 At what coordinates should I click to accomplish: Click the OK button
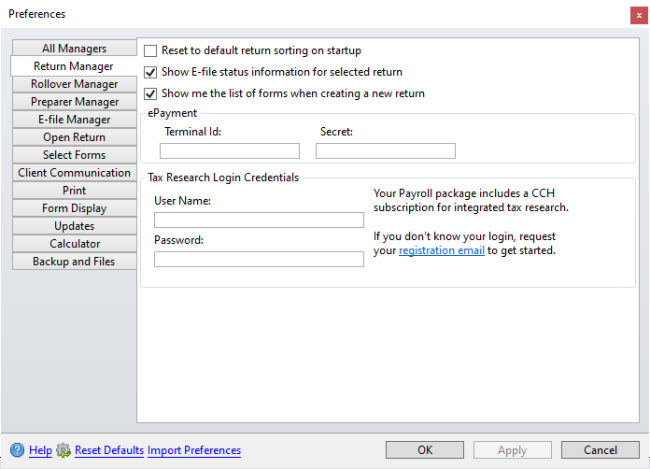click(x=425, y=450)
